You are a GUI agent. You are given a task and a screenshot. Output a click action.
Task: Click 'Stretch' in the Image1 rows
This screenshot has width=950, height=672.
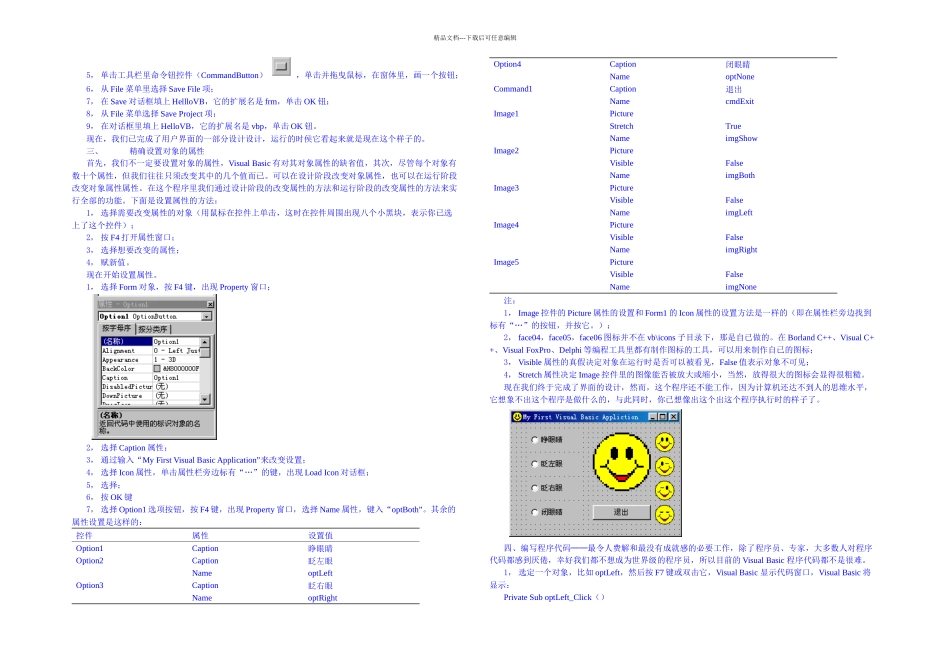click(621, 126)
